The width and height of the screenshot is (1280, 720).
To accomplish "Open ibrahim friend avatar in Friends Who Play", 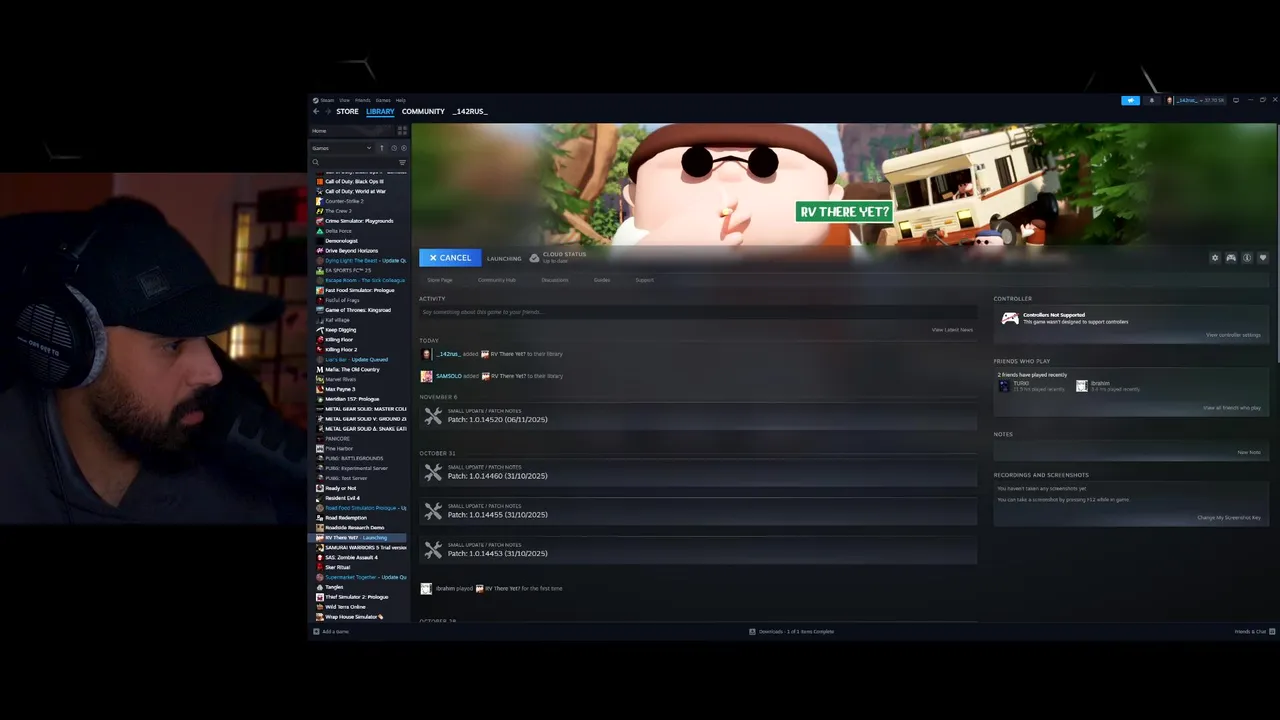I will pos(1081,385).
